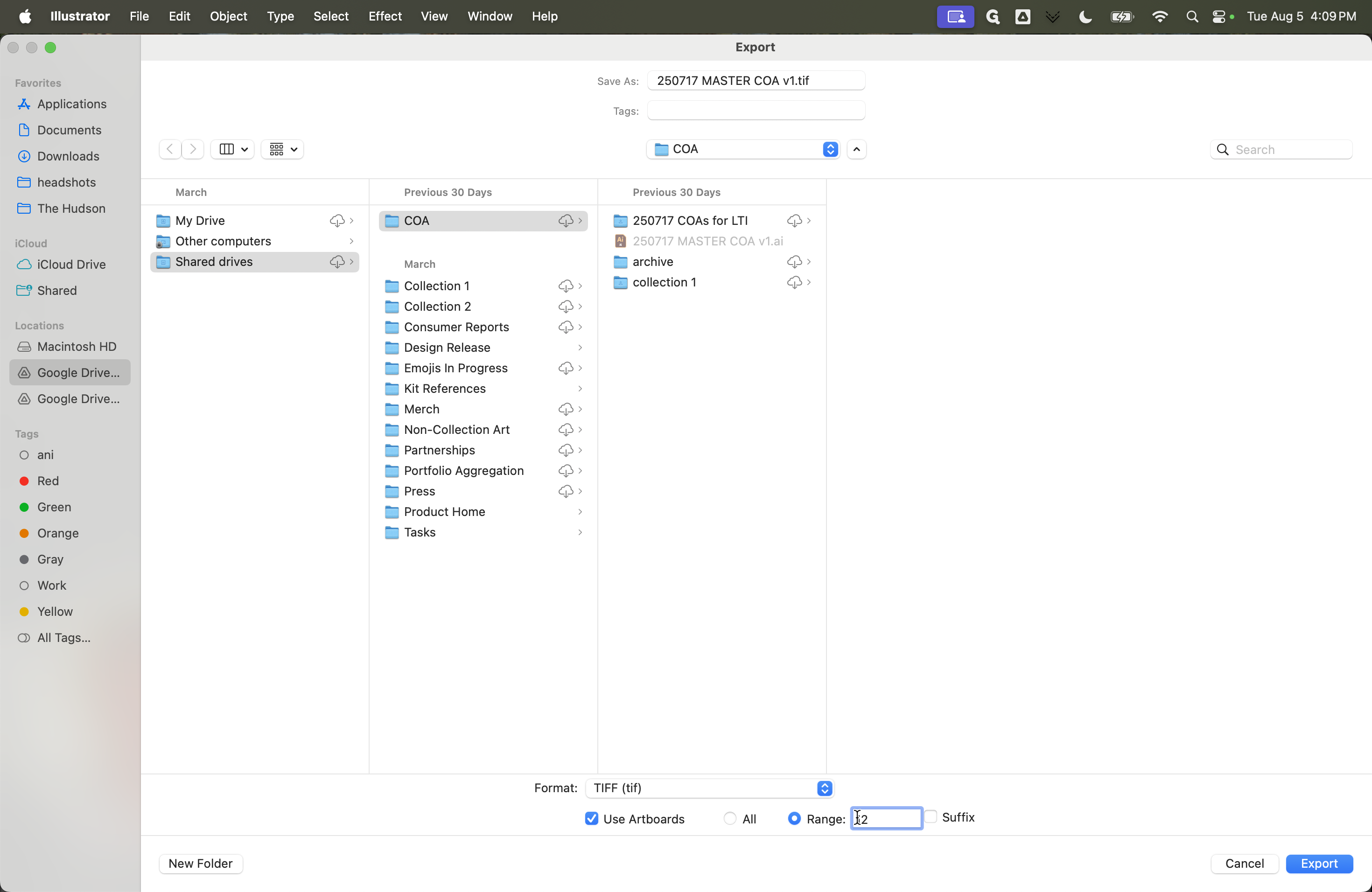Open the Apple menu
This screenshot has width=1372, height=892.
pyautogui.click(x=25, y=17)
